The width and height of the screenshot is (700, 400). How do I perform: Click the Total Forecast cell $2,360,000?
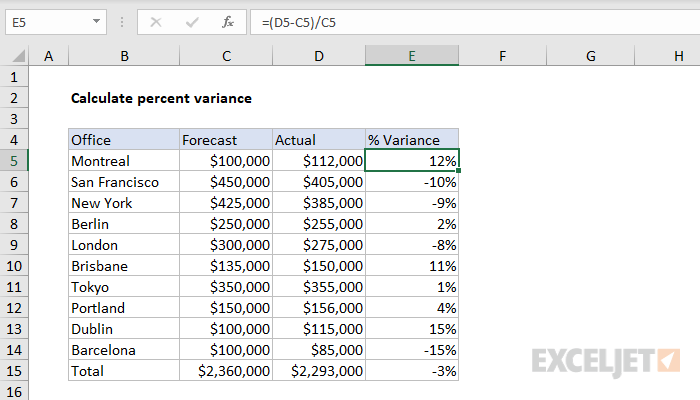click(225, 371)
